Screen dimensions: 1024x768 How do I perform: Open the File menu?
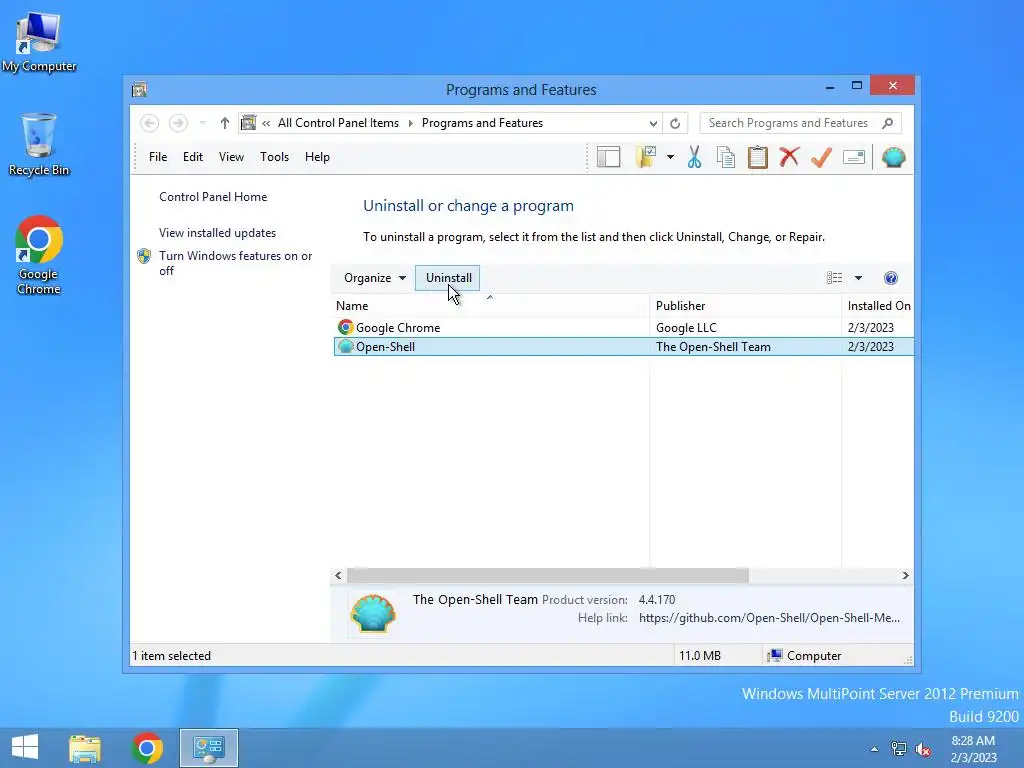click(158, 157)
